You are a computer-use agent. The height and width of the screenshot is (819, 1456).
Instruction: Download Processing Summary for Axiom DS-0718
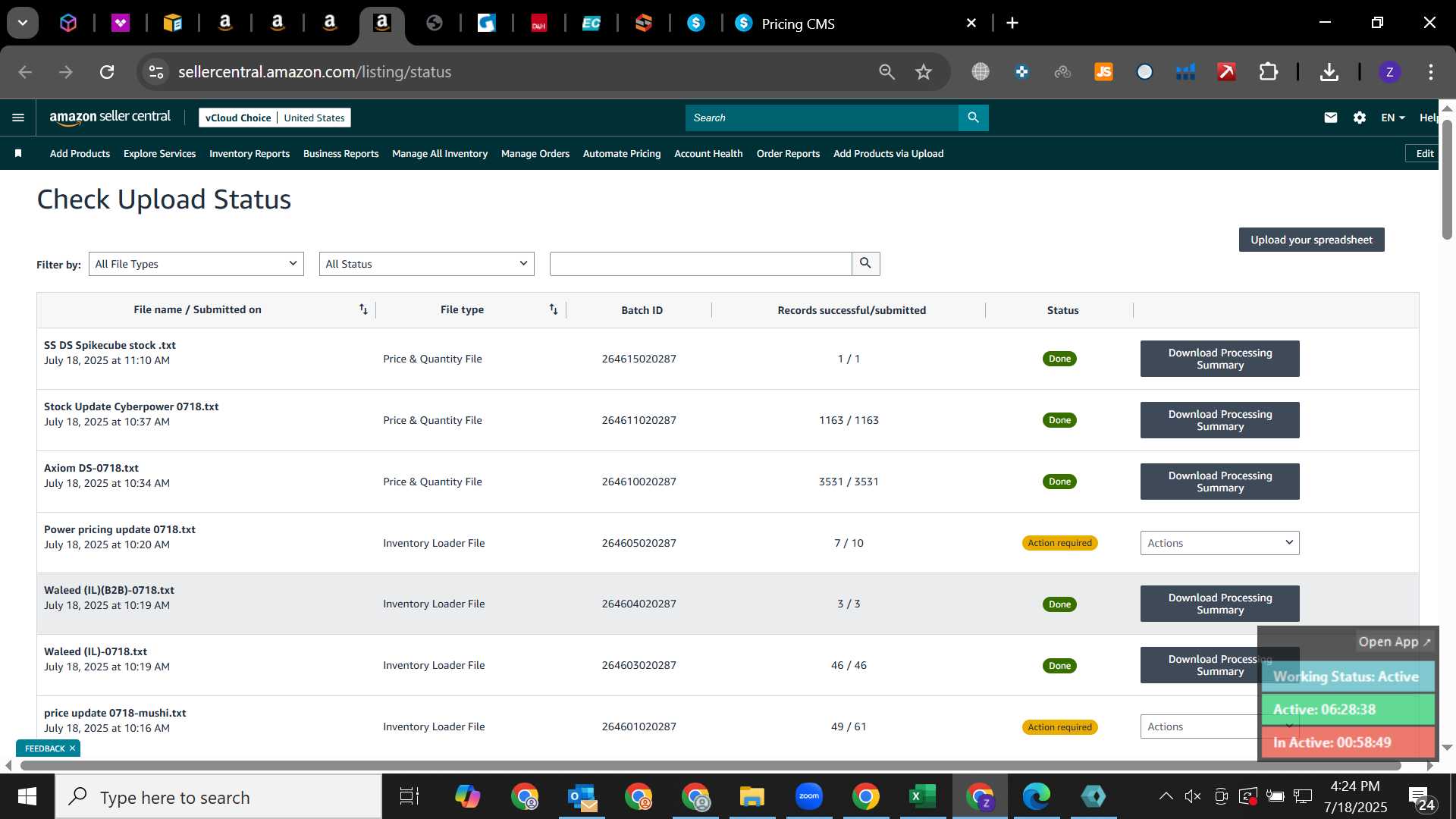1219,482
